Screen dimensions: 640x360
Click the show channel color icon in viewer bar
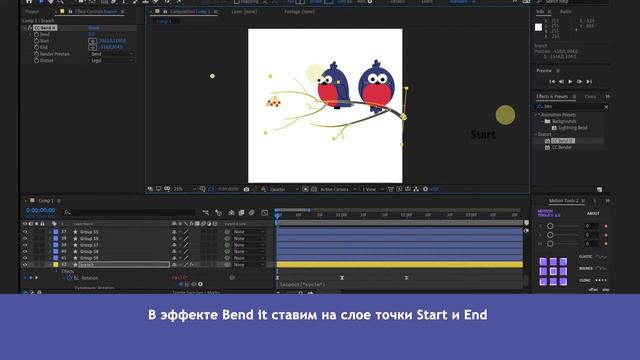coord(263,189)
